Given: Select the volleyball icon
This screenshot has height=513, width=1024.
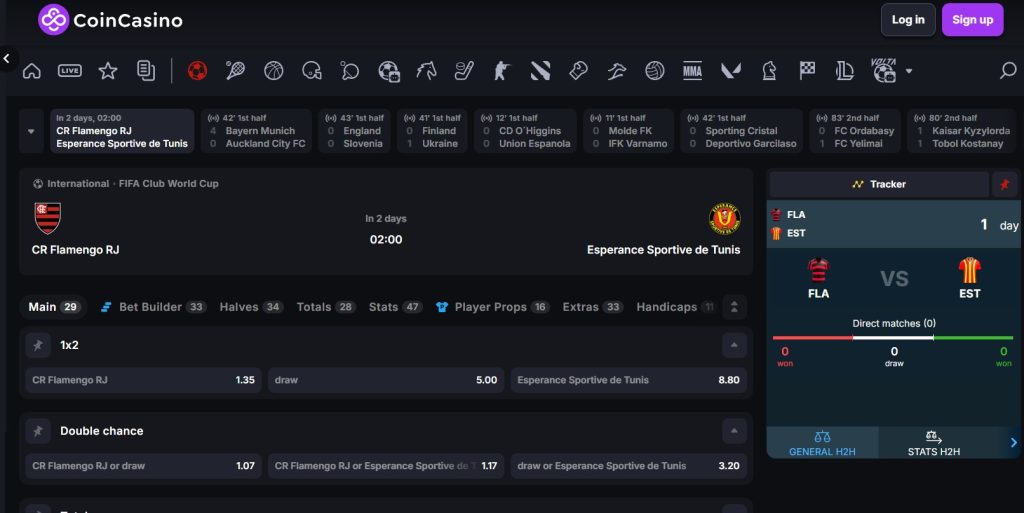Looking at the screenshot, I should pyautogui.click(x=654, y=70).
